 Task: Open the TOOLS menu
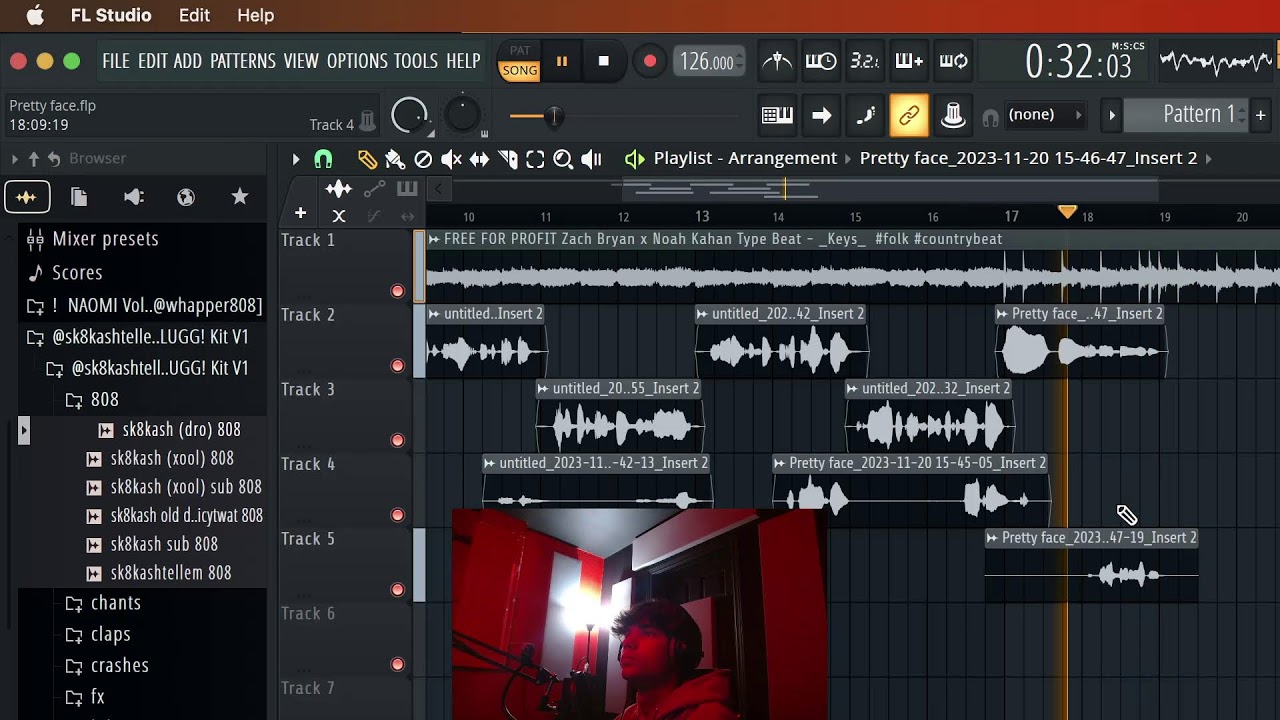416,61
